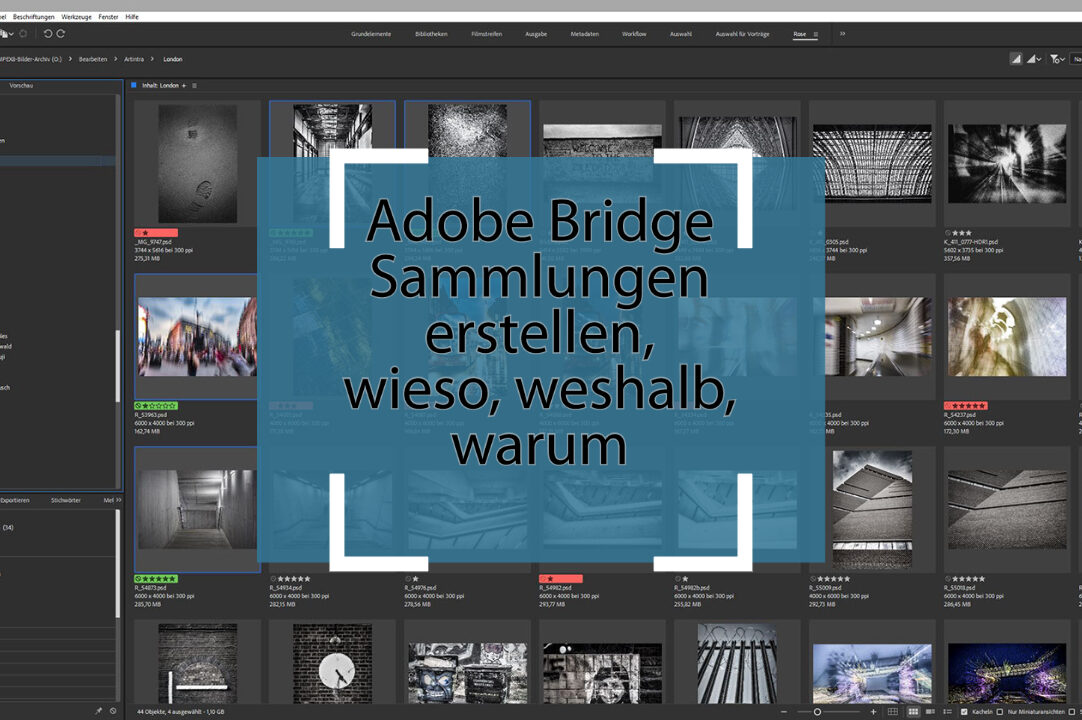Open the Stichwörter panel tab
The image size is (1082, 720).
66,500
